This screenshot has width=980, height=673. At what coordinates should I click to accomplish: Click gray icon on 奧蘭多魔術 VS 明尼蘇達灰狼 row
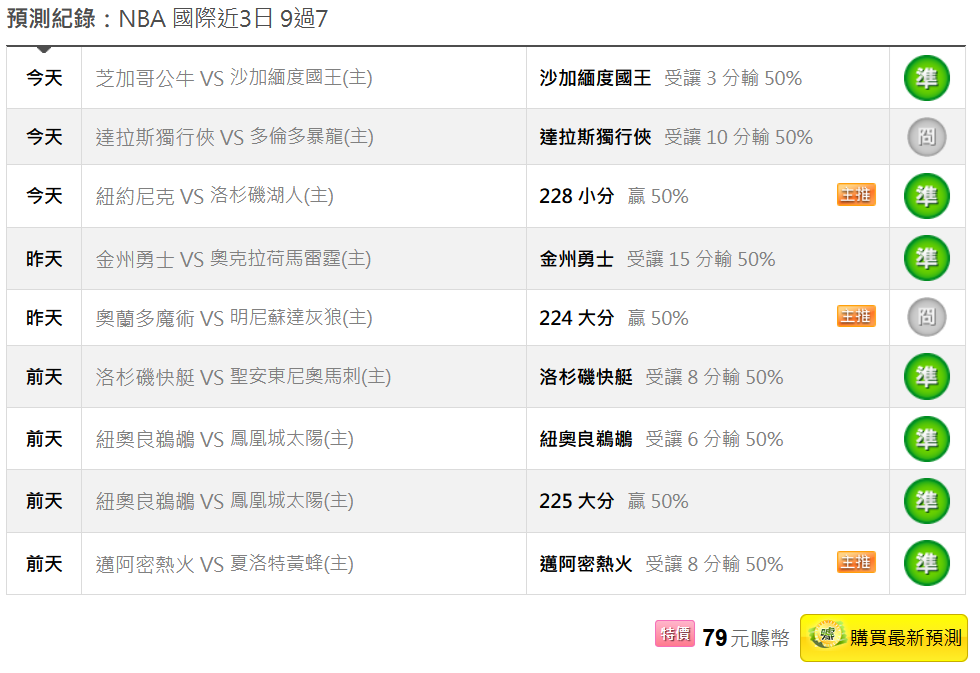(926, 318)
